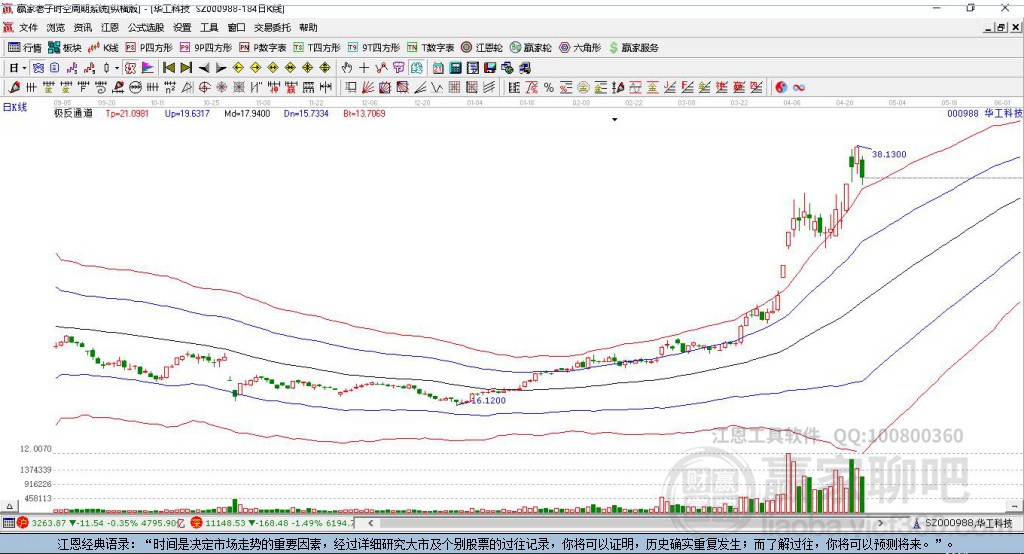The width and height of the screenshot is (1024, 554).
Task: Toggle the hand pan cursor mode
Action: (347, 67)
